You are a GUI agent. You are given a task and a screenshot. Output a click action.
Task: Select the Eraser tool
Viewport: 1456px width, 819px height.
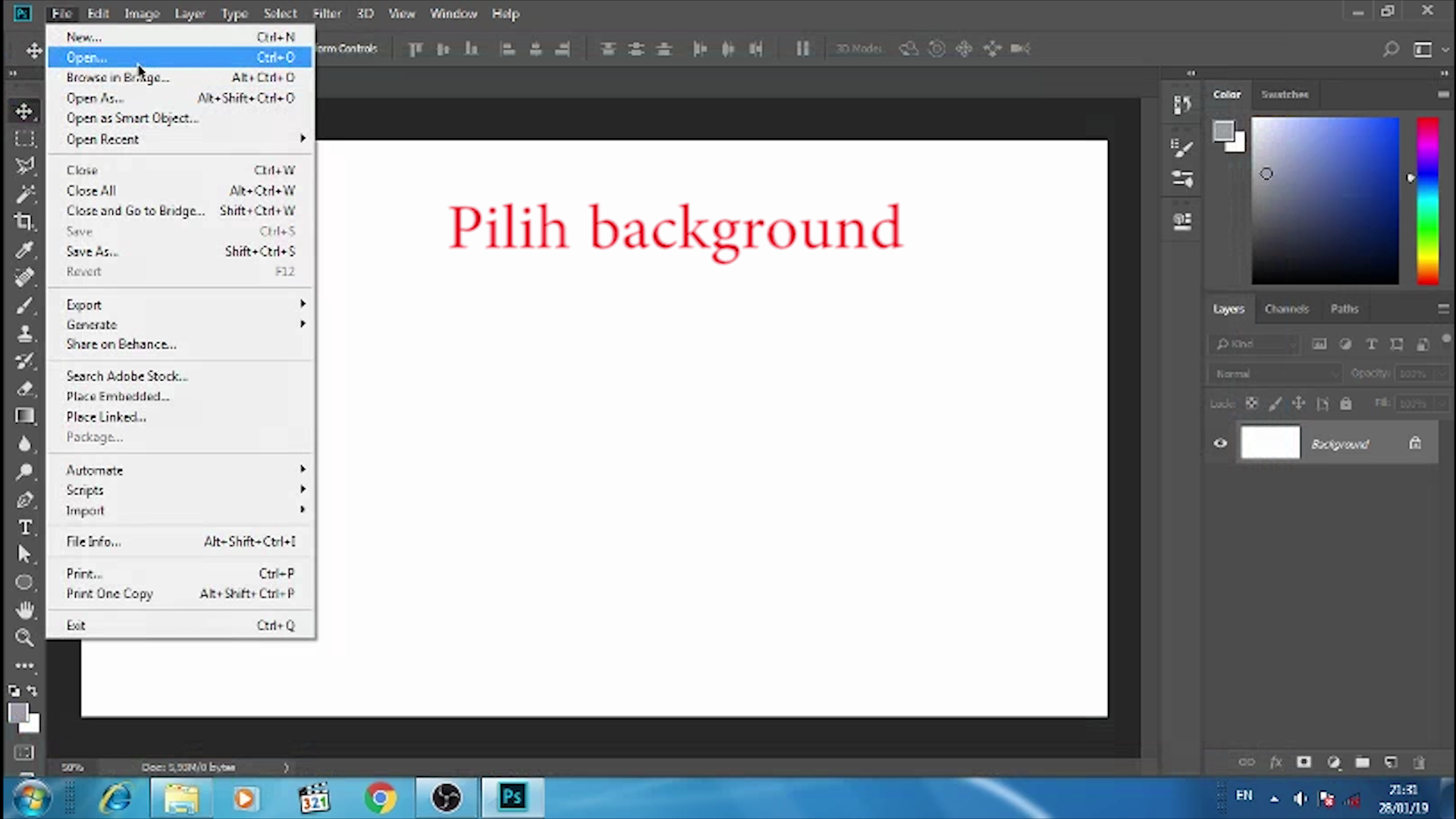click(x=24, y=388)
